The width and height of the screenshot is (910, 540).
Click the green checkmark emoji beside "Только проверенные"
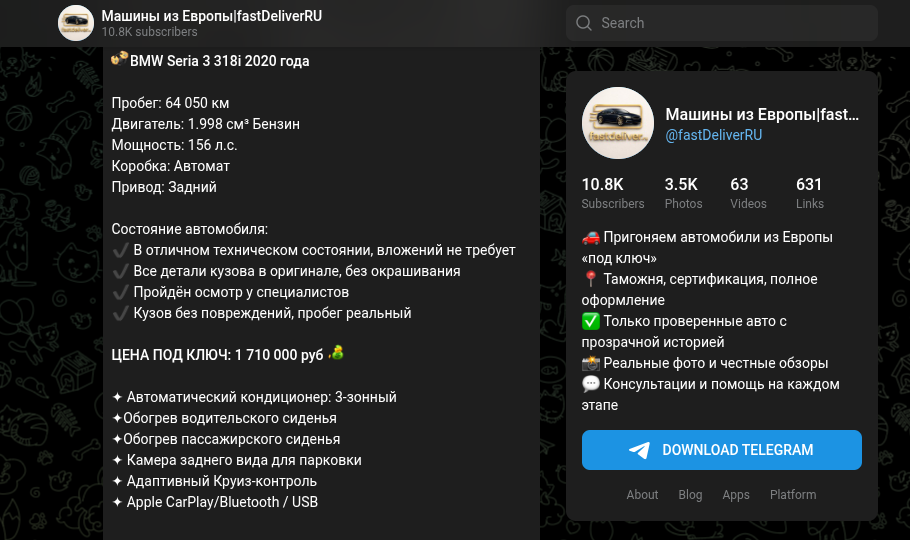[591, 321]
